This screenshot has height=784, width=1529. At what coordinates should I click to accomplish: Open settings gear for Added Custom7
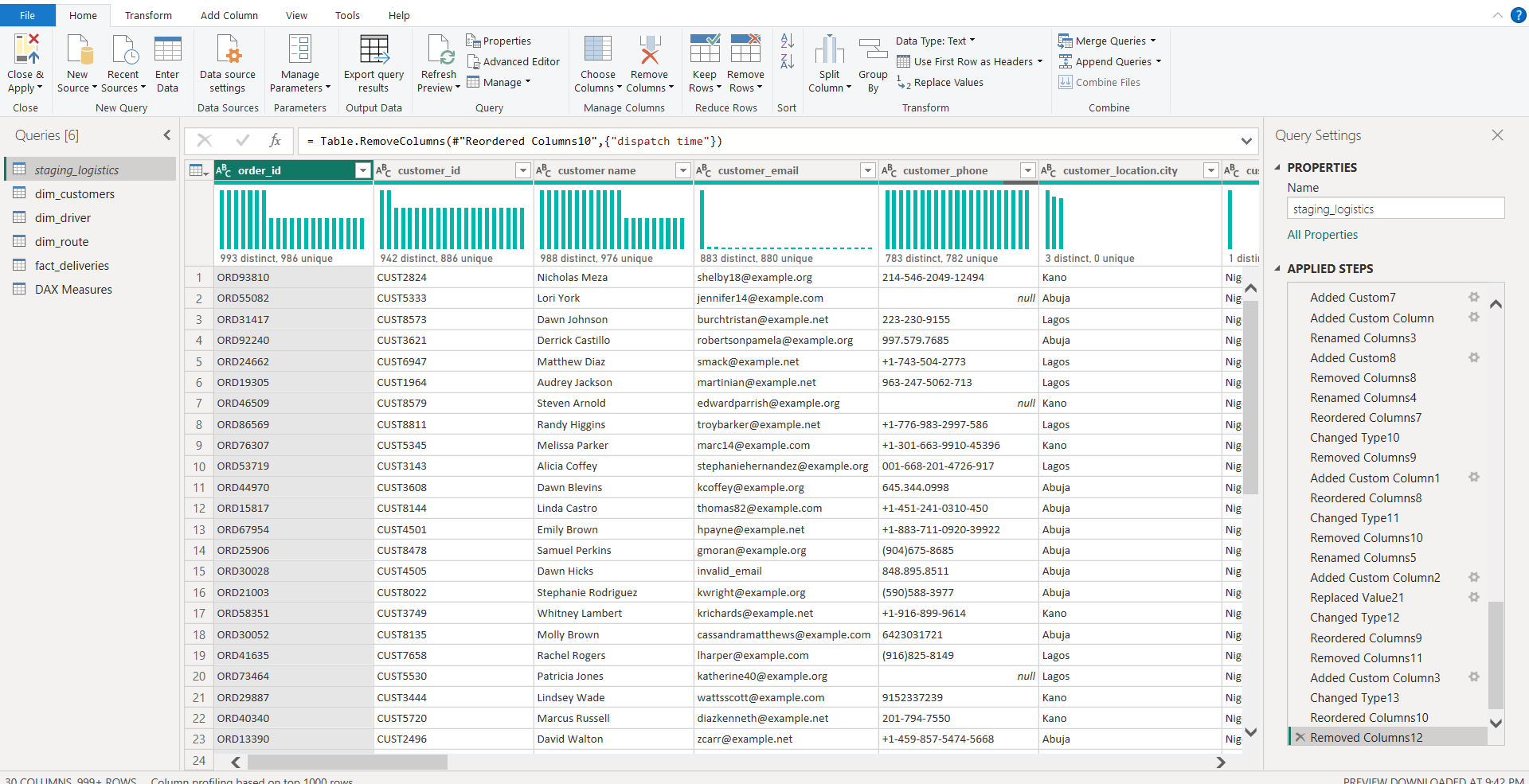(x=1474, y=297)
